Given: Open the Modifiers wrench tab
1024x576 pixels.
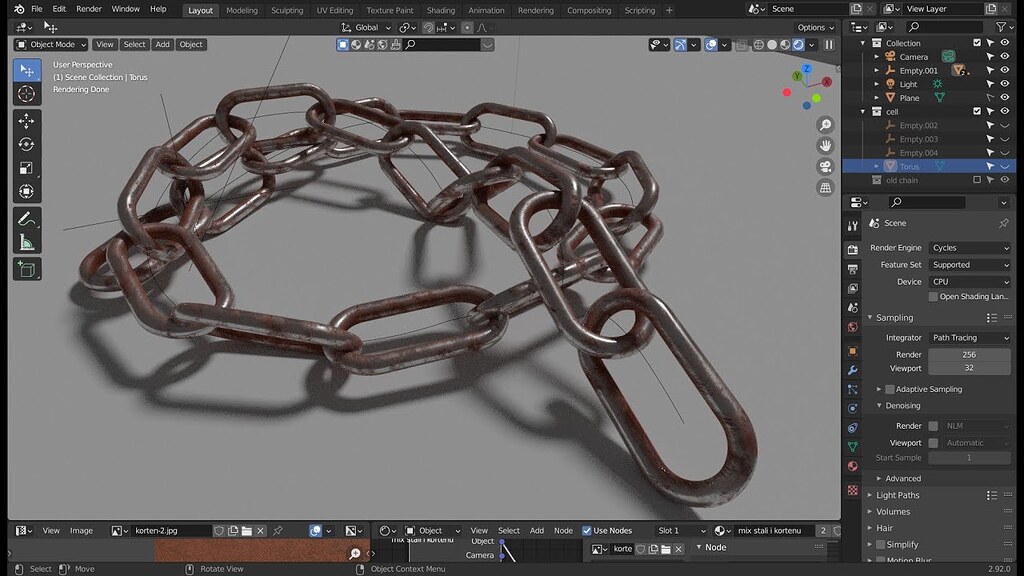Looking at the screenshot, I should tap(852, 370).
